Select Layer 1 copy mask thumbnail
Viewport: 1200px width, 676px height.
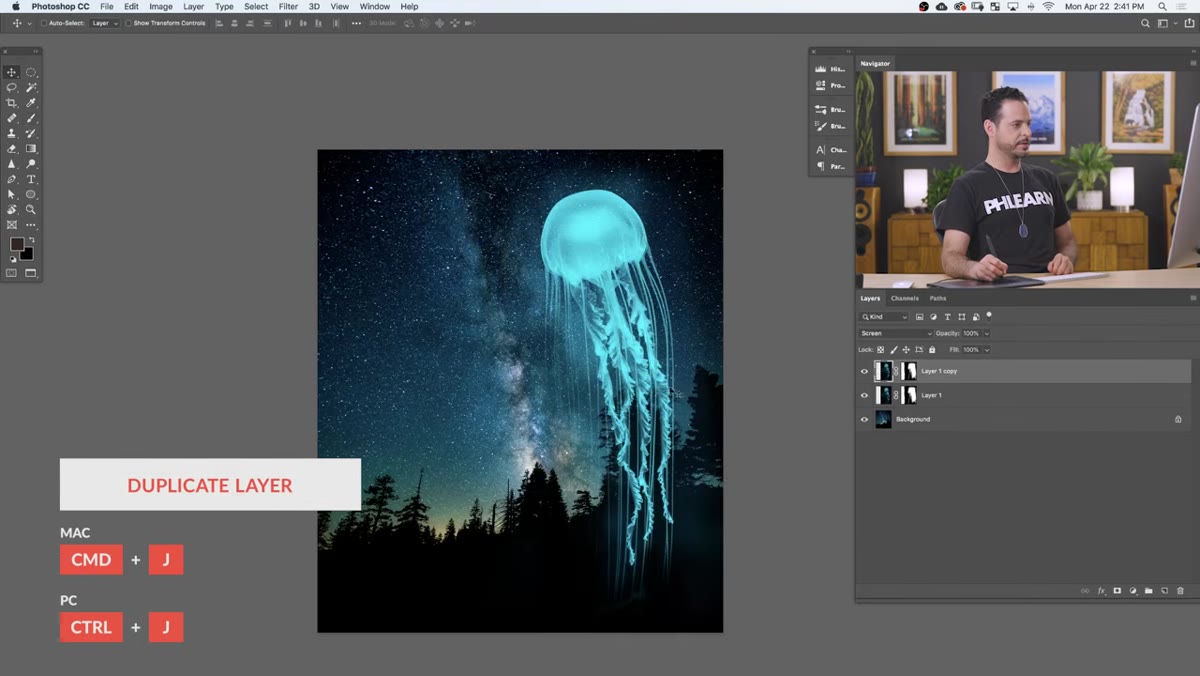tap(909, 371)
